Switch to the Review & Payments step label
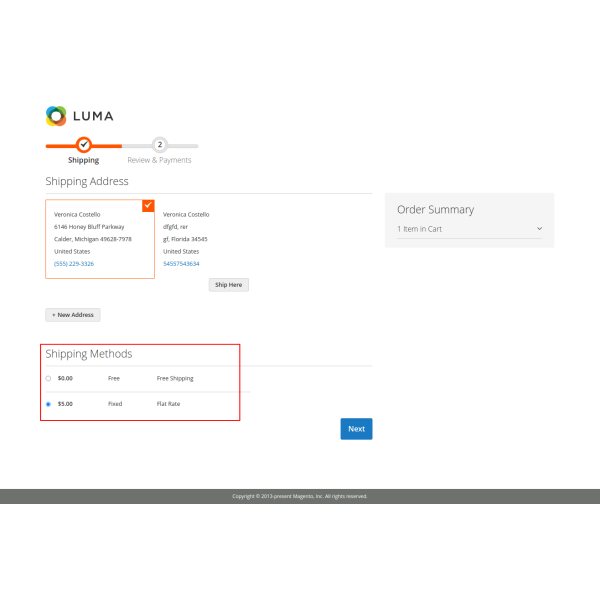 [159, 160]
